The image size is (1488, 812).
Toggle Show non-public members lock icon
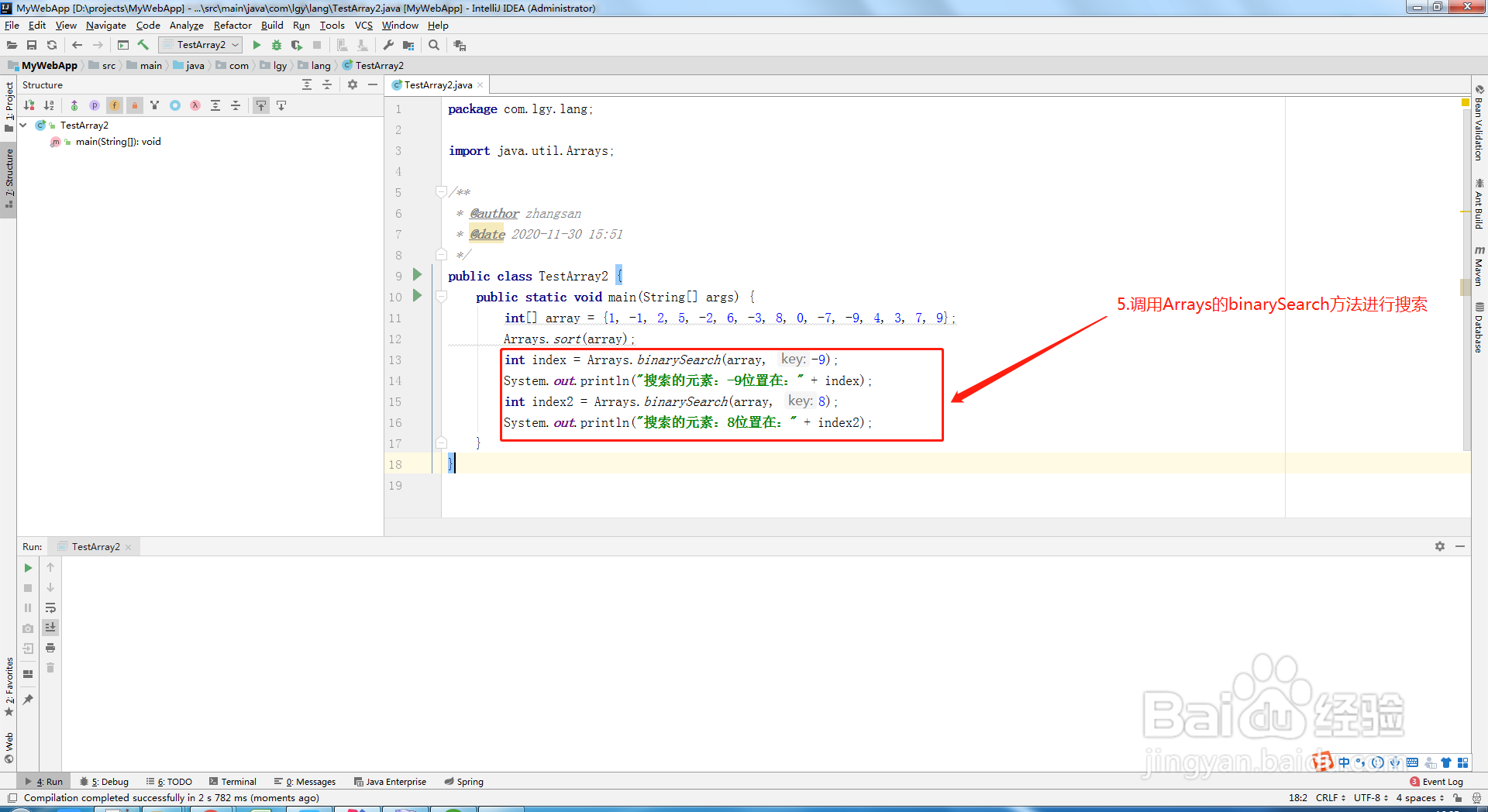(x=135, y=105)
